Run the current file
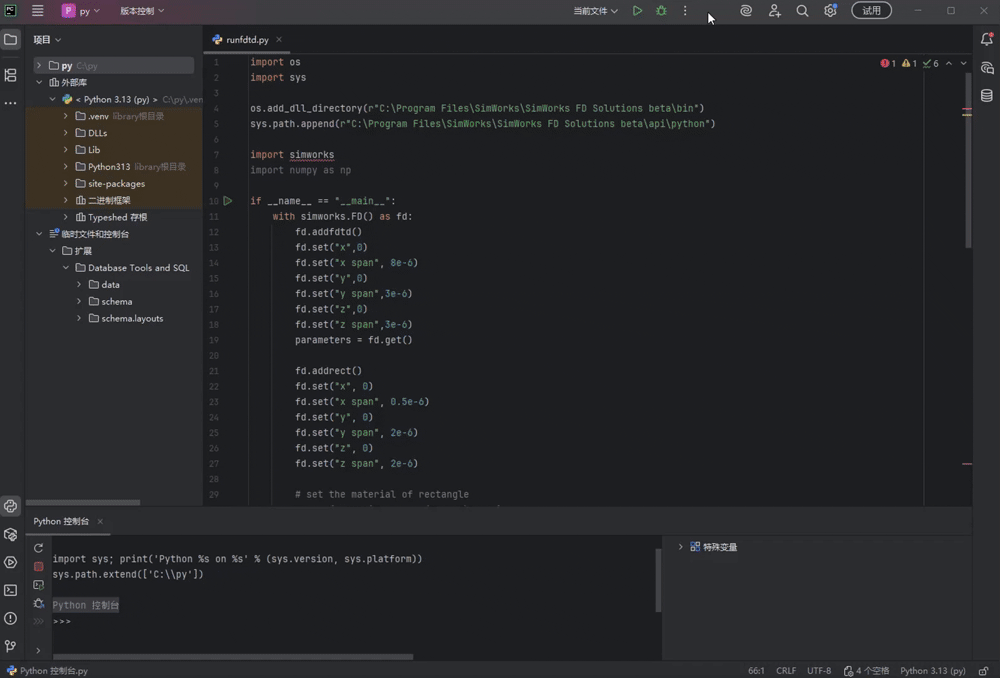1000x678 pixels. [x=637, y=11]
